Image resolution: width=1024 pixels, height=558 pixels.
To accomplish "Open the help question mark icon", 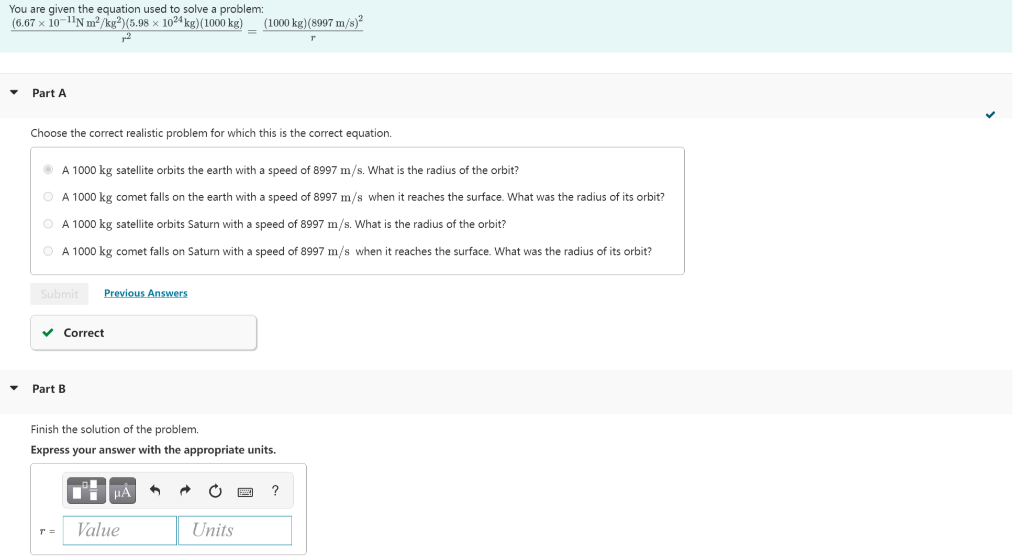I will point(275,491).
